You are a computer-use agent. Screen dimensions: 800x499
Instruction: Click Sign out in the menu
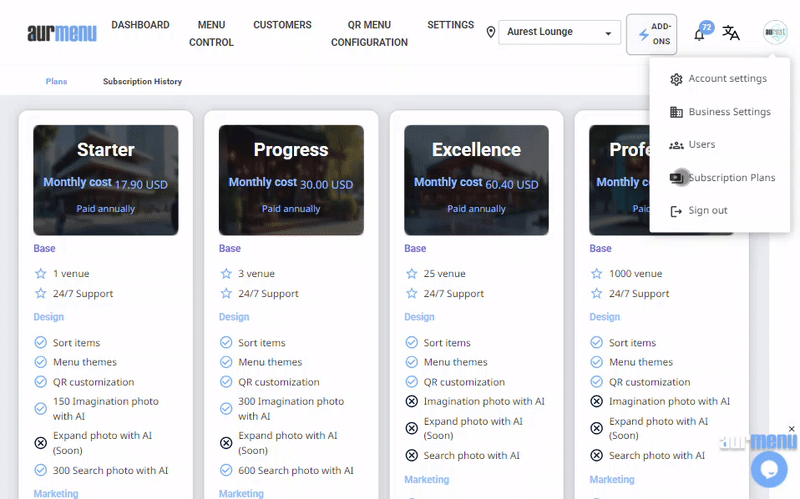point(708,211)
